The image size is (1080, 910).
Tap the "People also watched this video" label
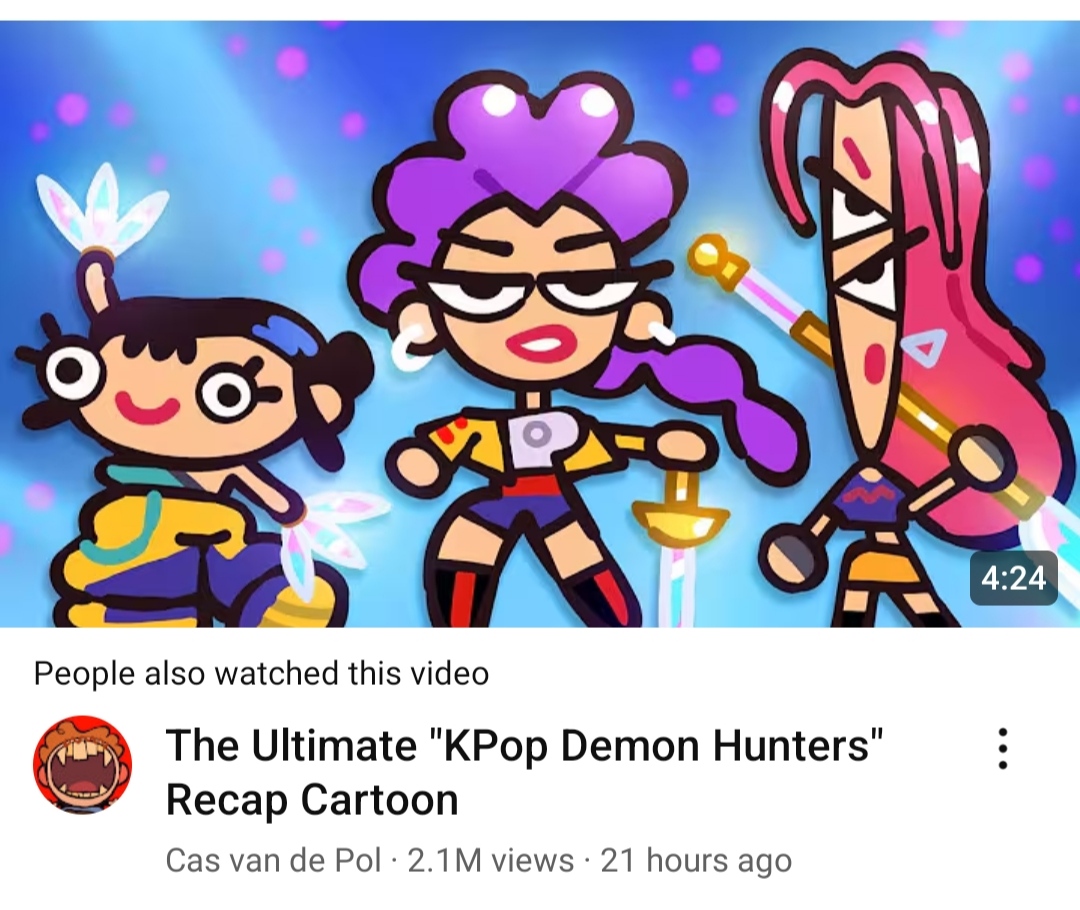(261, 673)
